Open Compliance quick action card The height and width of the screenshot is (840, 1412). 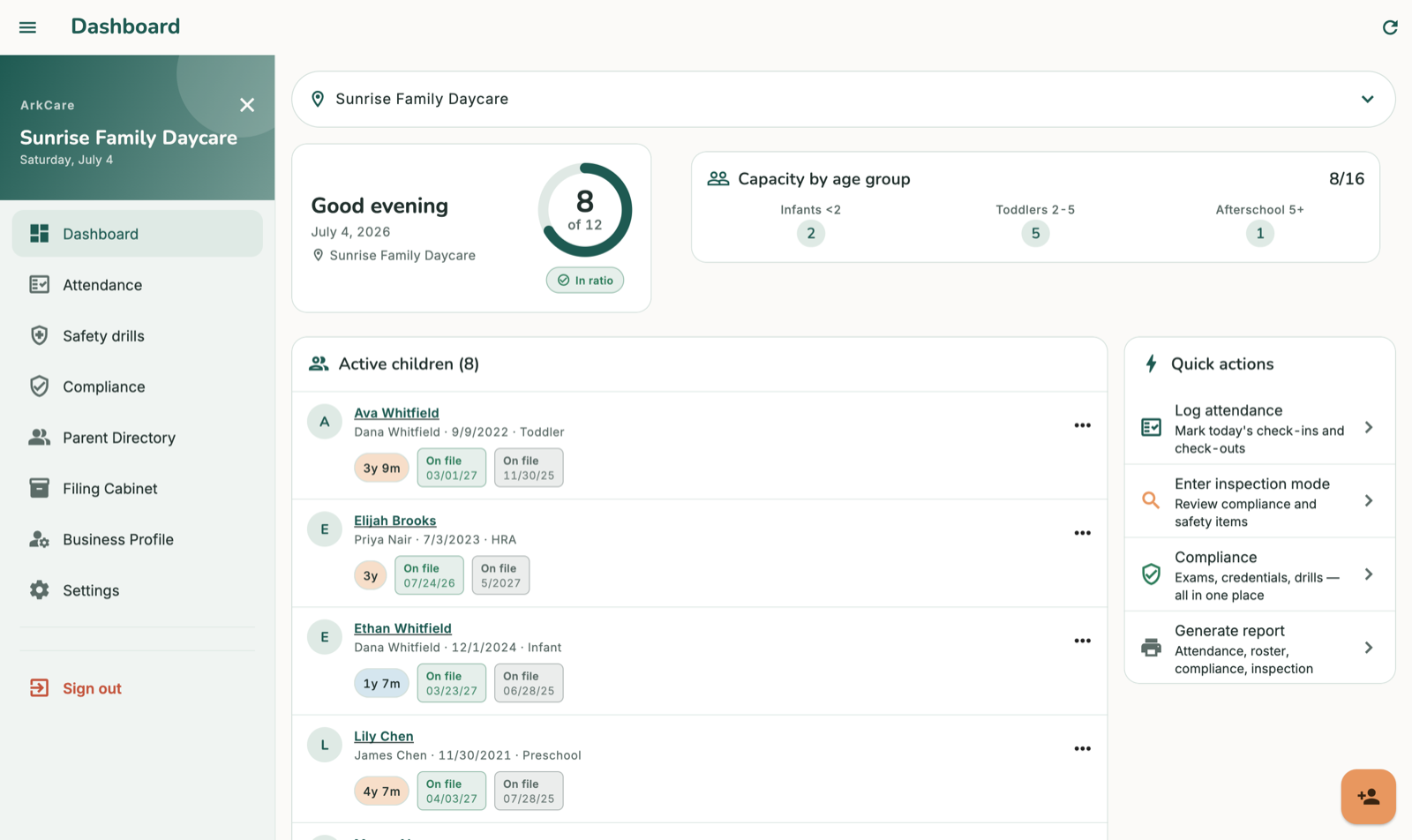click(x=1259, y=574)
